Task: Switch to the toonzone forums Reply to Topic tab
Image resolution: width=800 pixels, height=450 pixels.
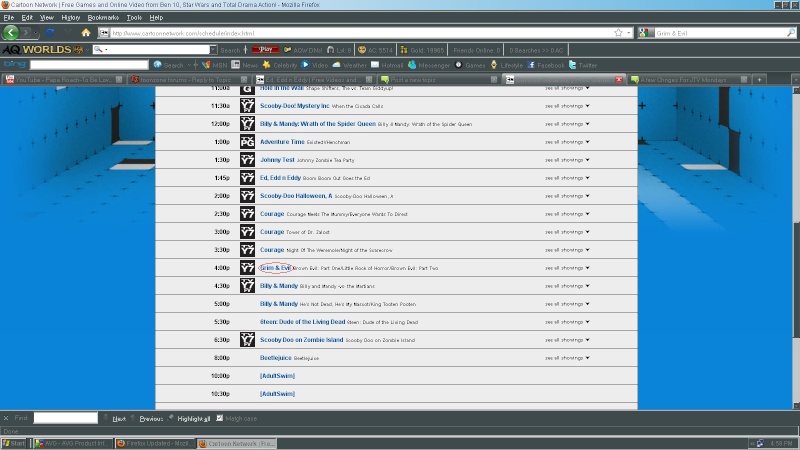Action: 189,80
